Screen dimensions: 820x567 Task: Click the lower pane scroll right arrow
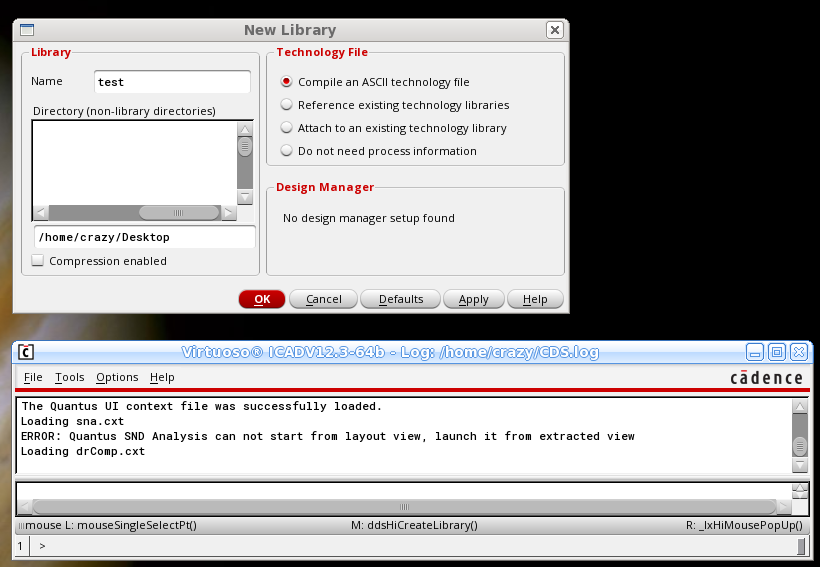[783, 506]
